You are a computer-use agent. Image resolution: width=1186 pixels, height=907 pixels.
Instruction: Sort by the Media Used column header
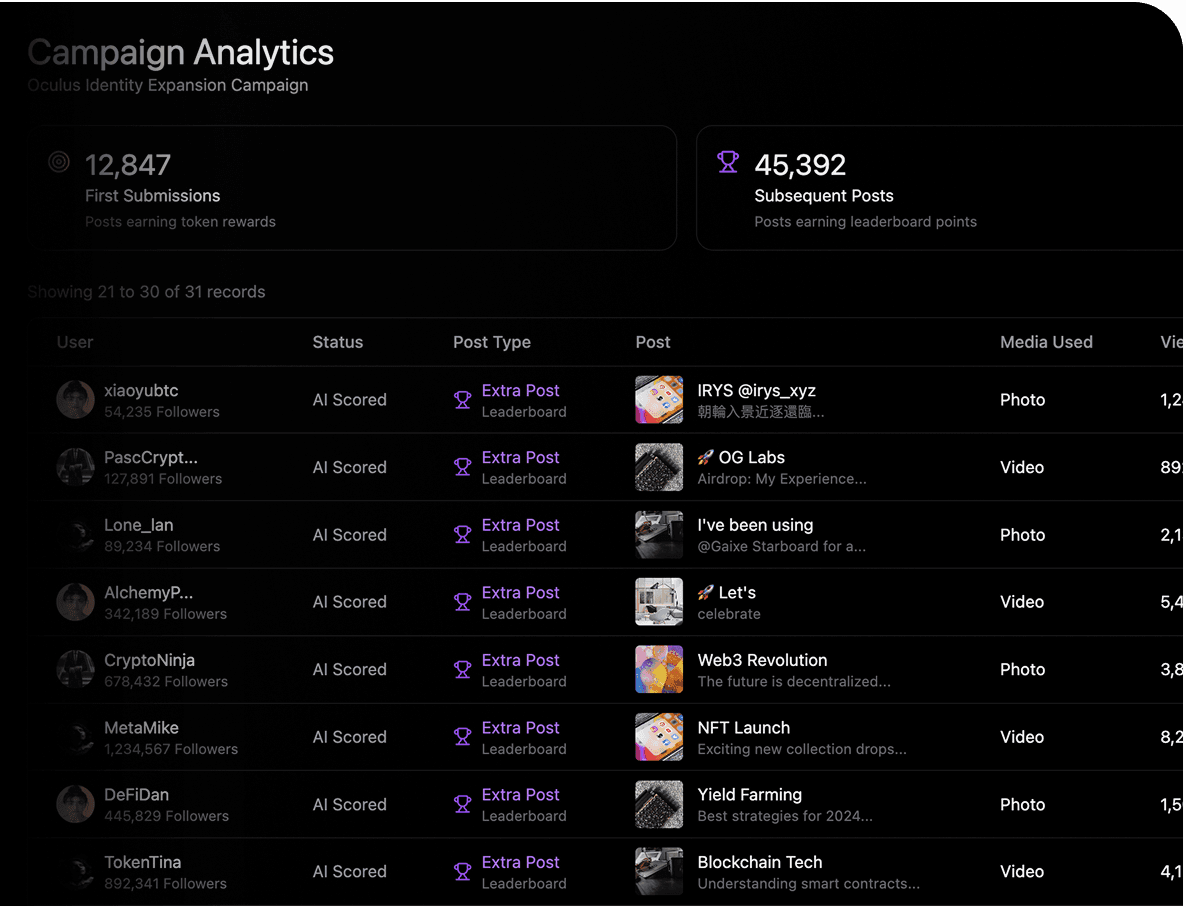pos(1046,342)
